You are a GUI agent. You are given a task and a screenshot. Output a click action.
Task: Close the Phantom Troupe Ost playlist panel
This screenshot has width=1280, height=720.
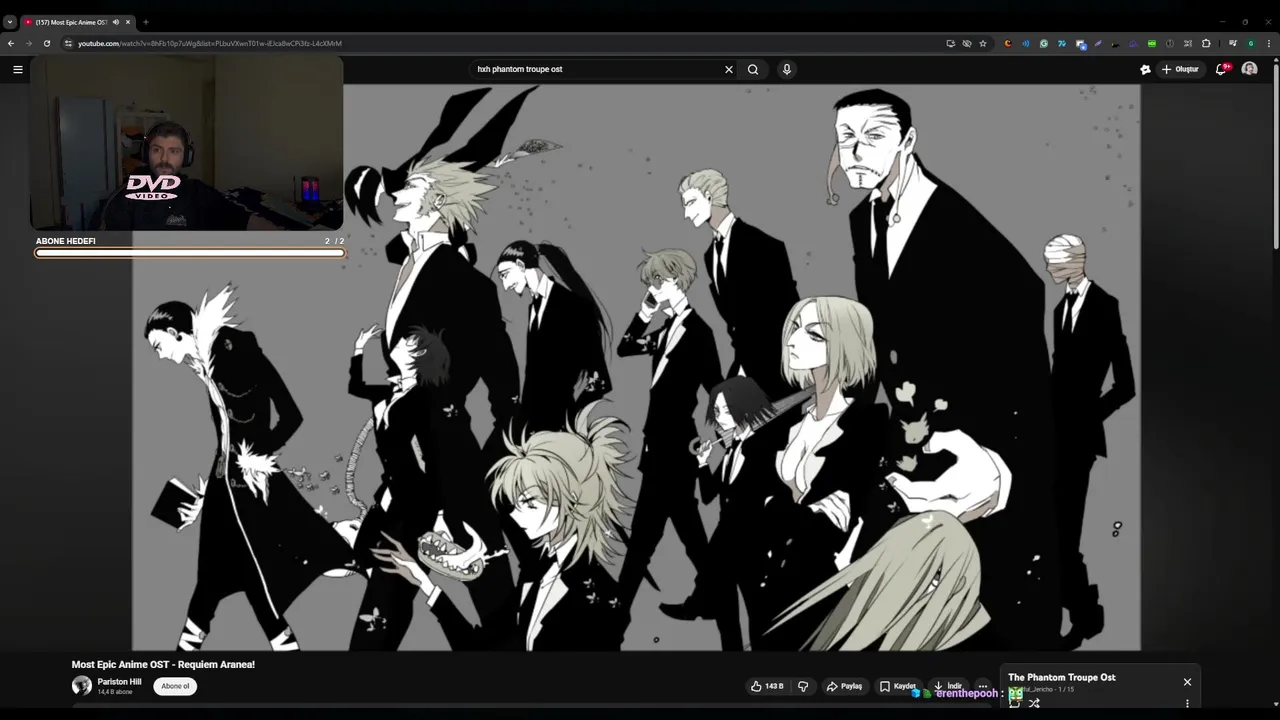1187,682
